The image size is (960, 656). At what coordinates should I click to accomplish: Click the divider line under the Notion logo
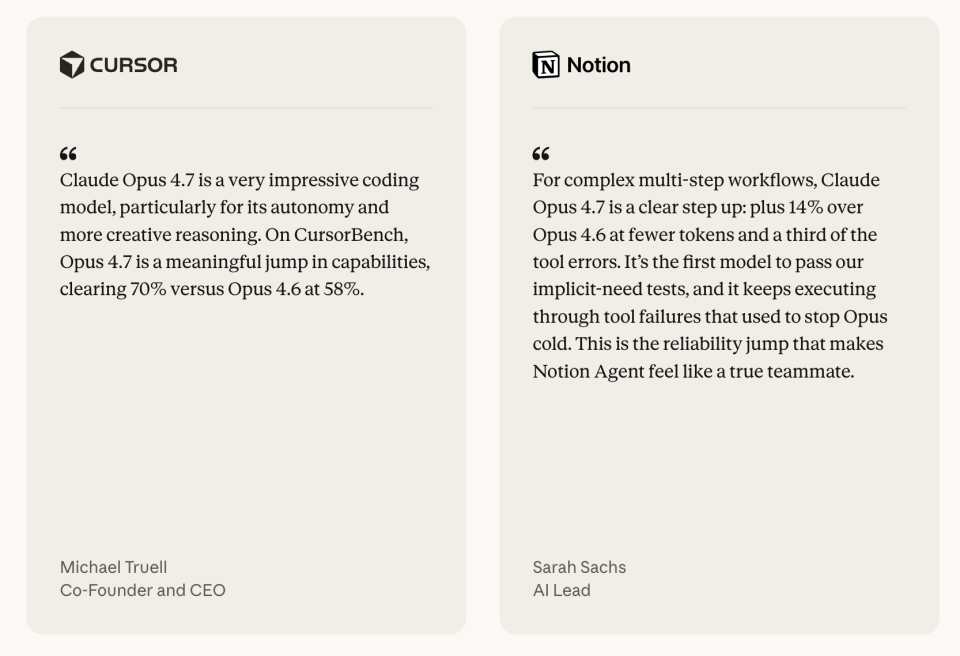719,108
